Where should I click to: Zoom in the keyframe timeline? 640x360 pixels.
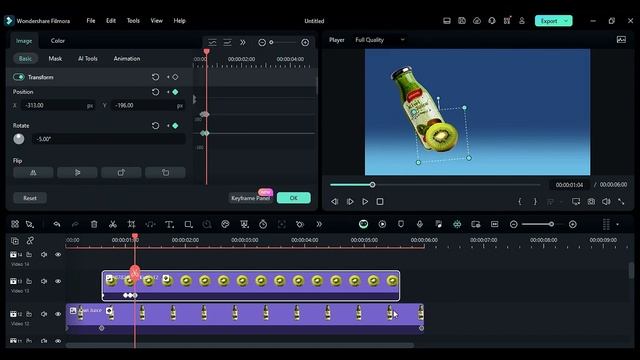[x=305, y=42]
